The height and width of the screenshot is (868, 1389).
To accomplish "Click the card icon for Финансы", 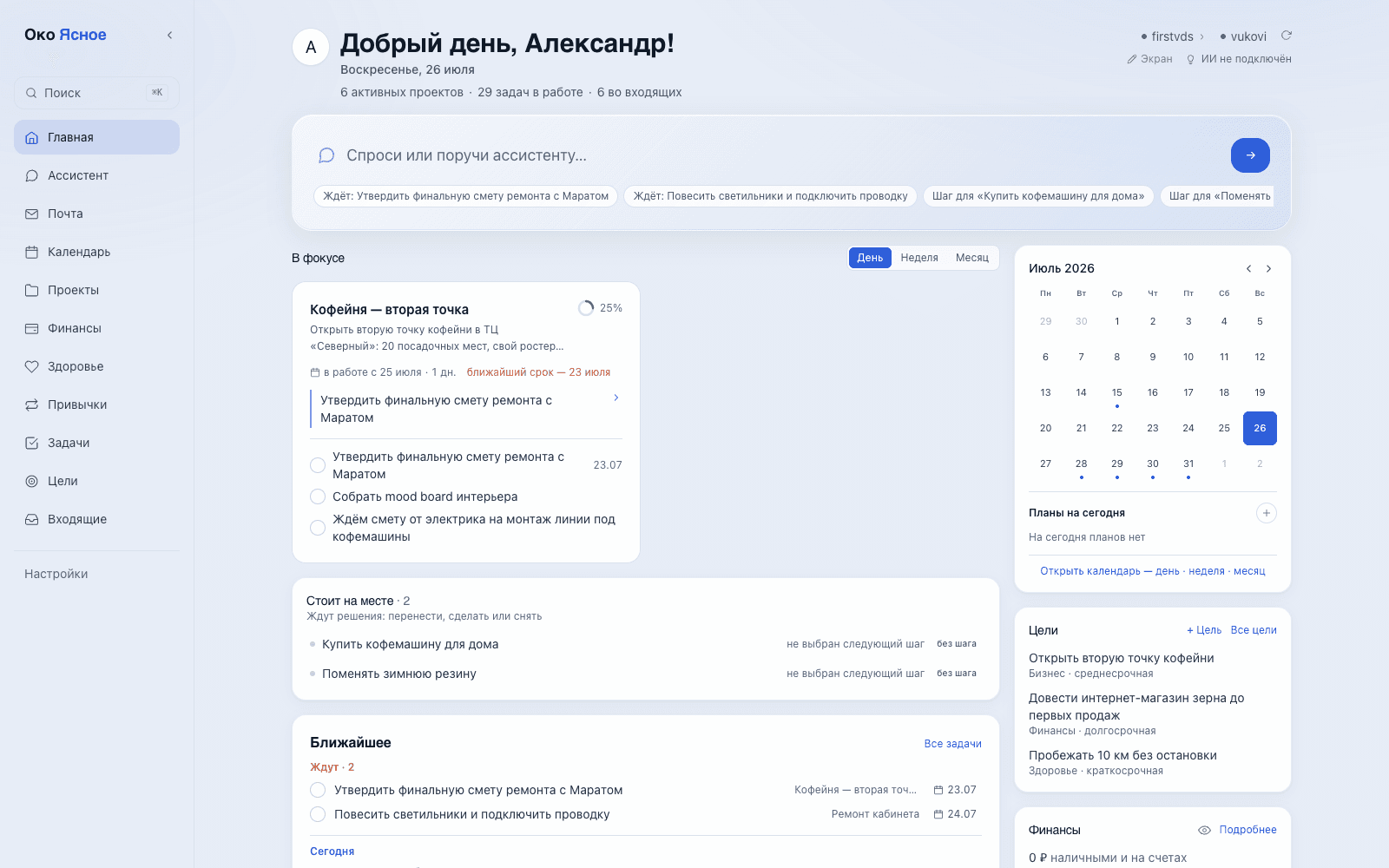I will point(32,329).
